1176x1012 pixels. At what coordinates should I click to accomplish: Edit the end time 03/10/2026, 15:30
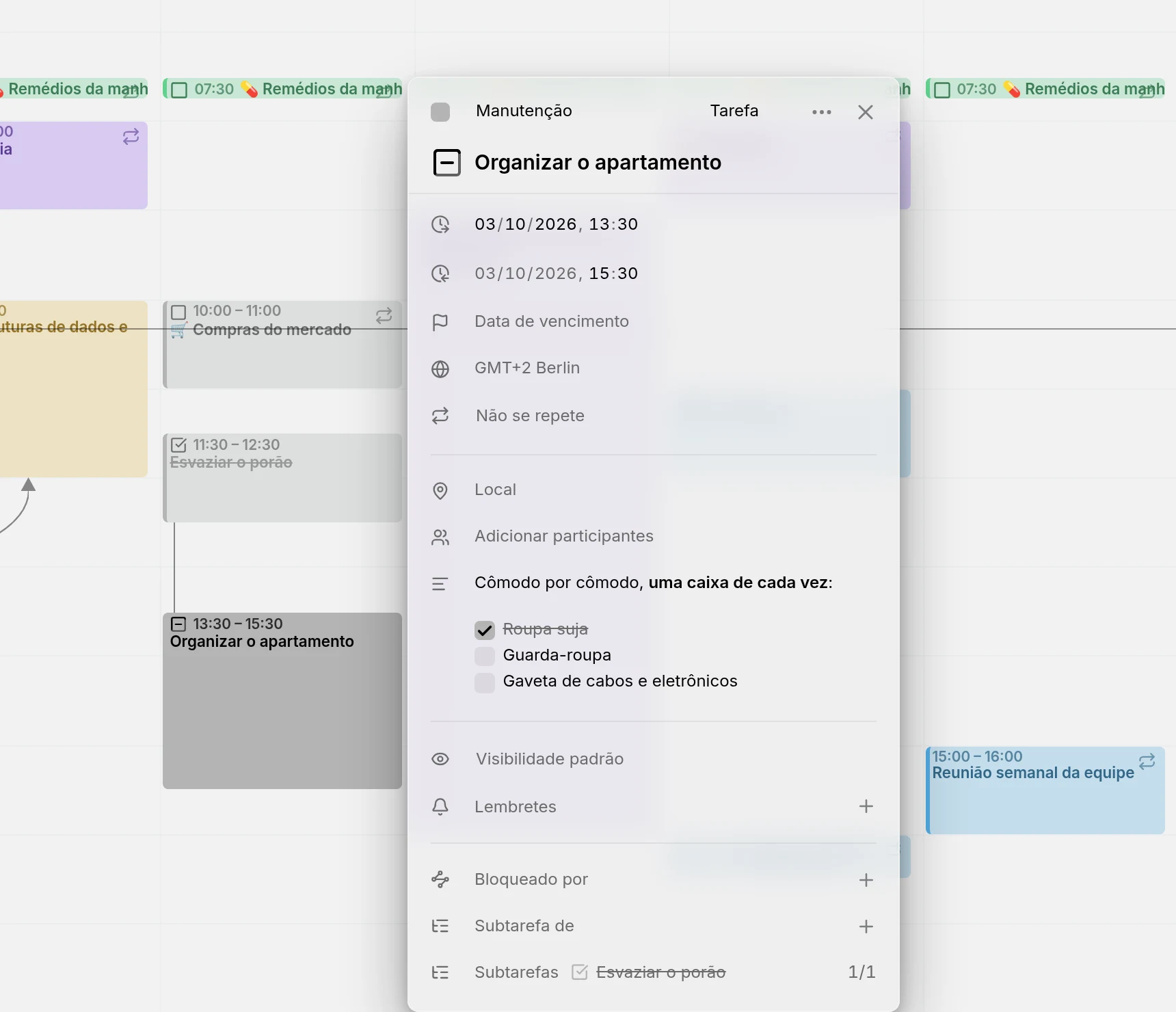click(x=556, y=274)
